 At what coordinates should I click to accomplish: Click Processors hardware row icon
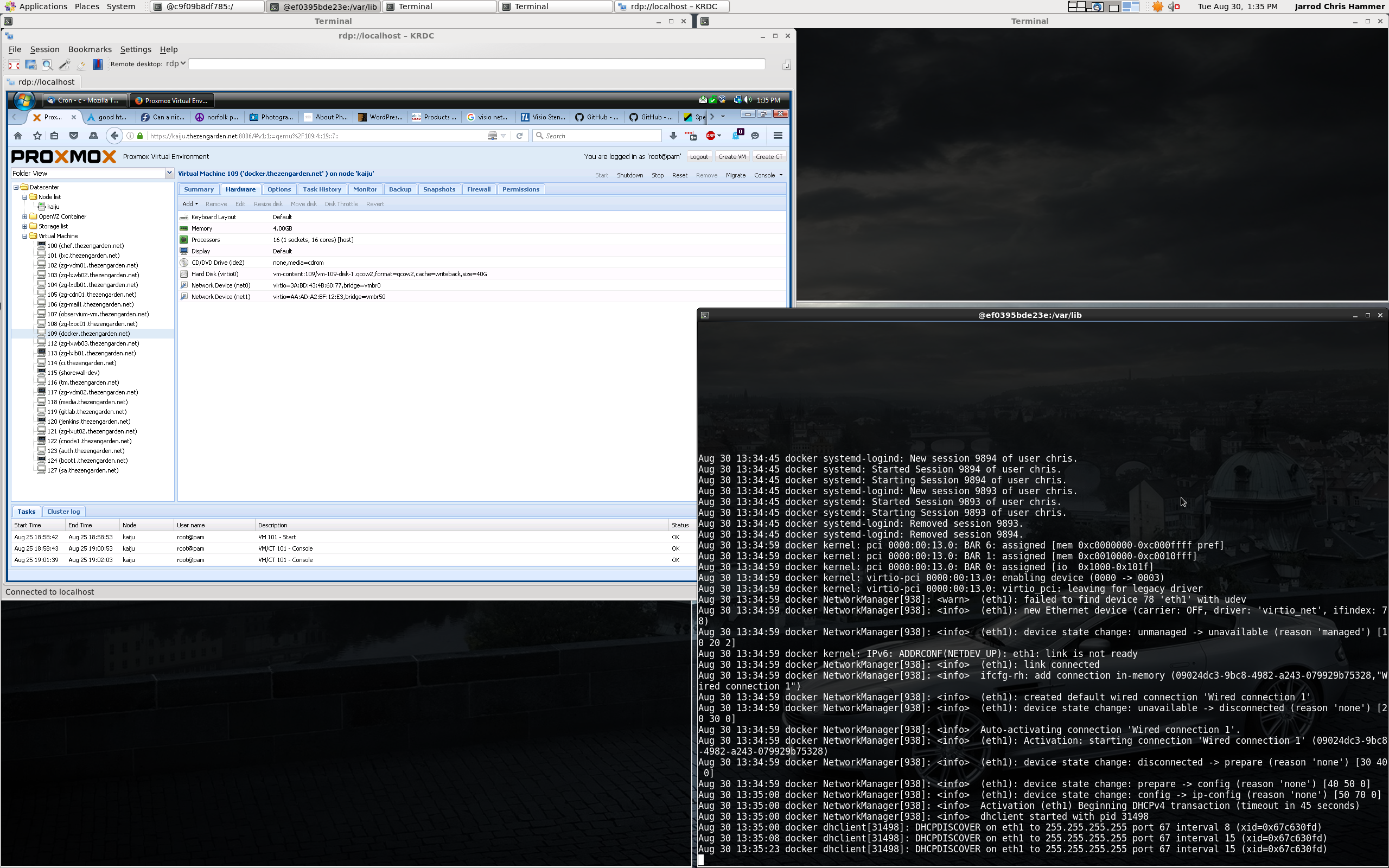[184, 240]
